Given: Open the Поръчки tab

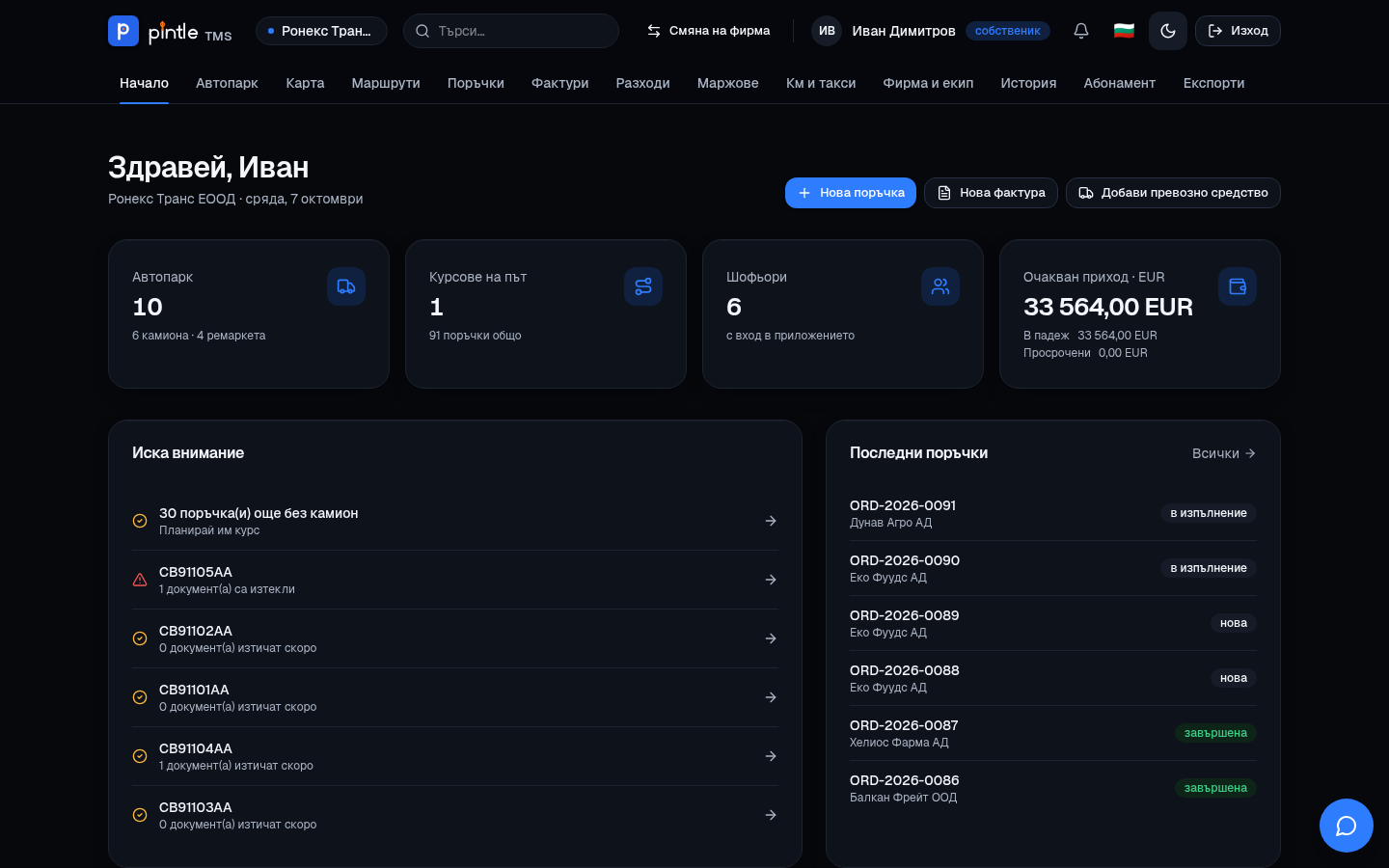Looking at the screenshot, I should 476,83.
